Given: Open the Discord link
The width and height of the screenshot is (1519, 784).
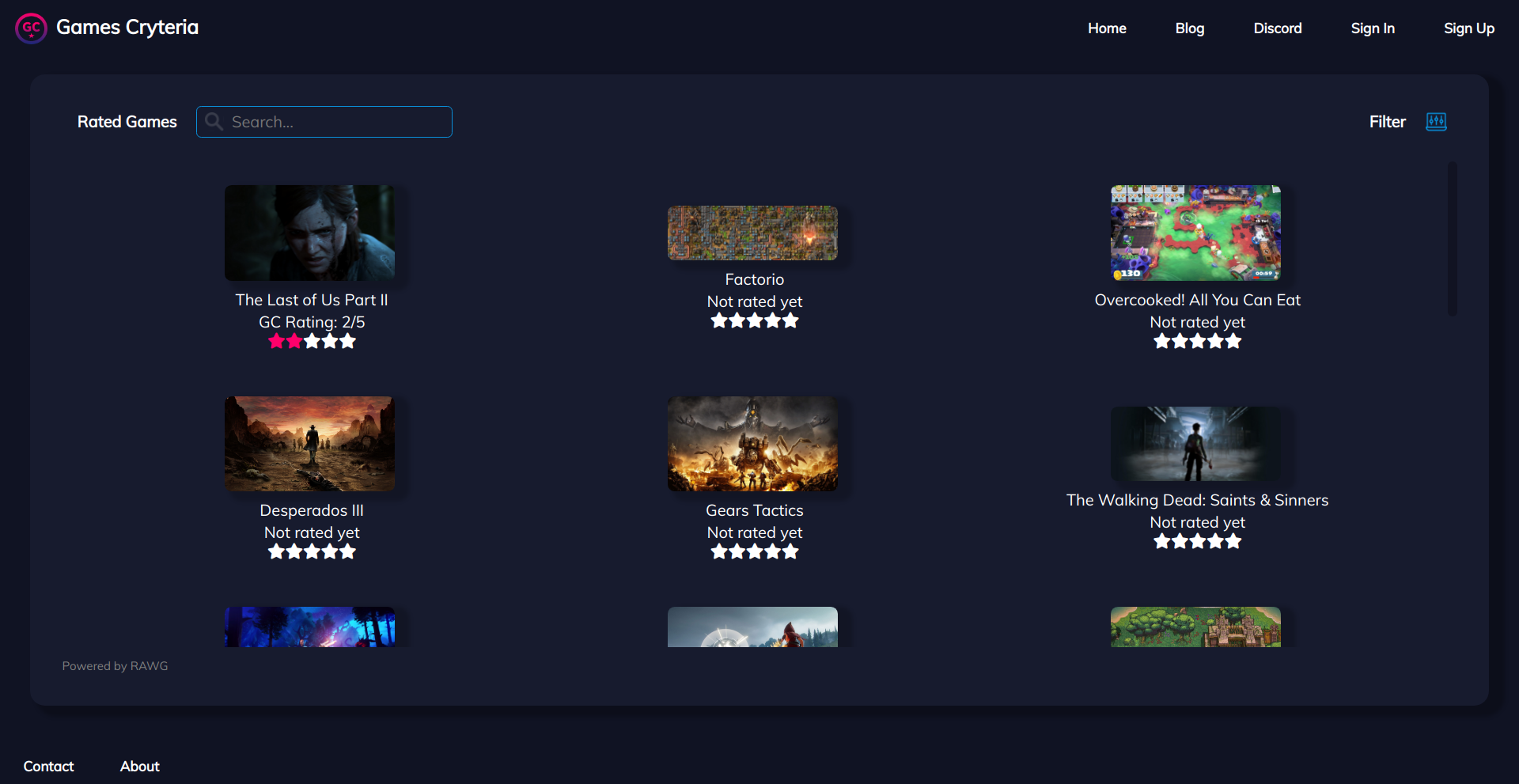Looking at the screenshot, I should coord(1278,28).
